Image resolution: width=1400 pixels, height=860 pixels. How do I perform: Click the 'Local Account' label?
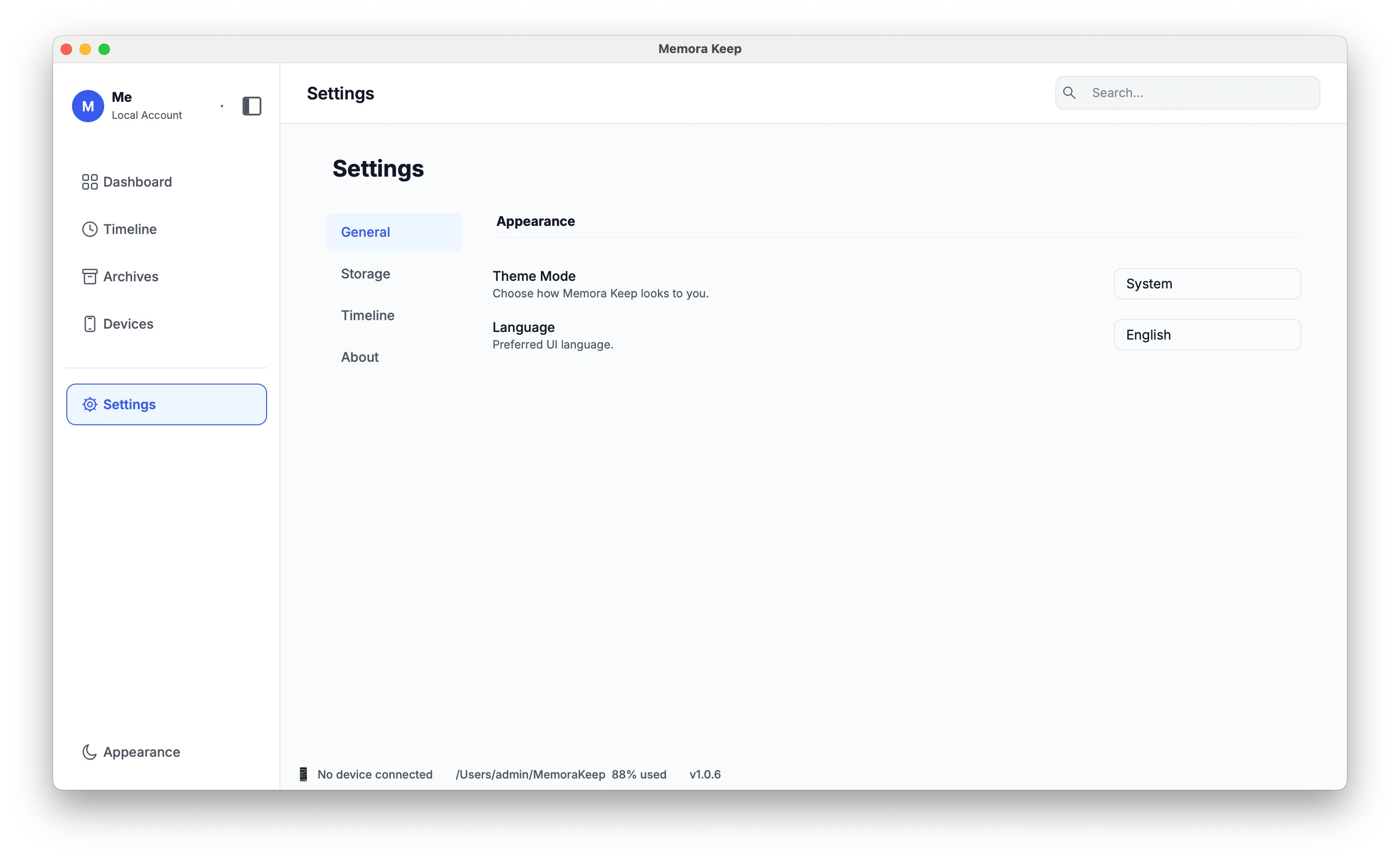pos(147,115)
